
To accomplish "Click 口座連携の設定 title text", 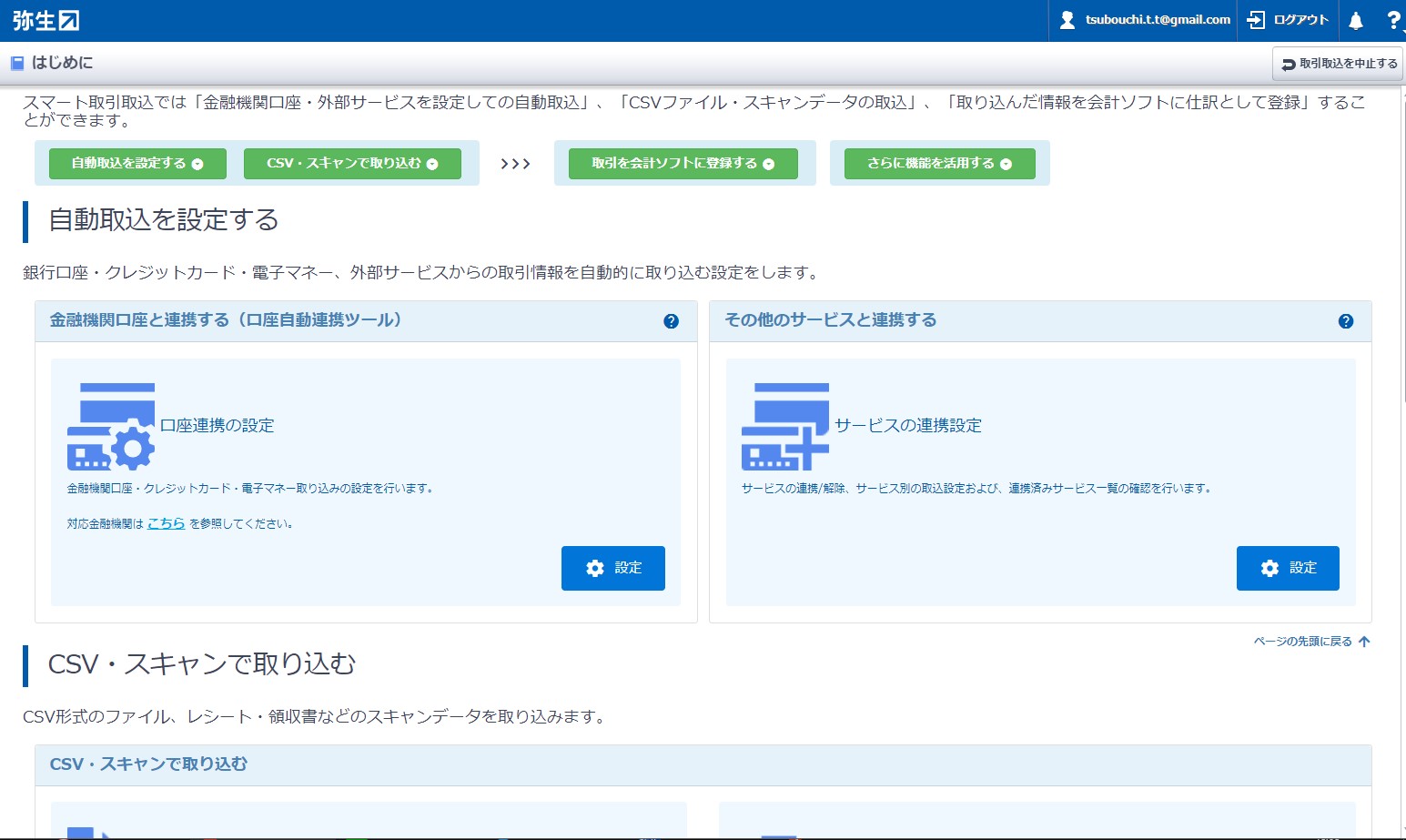I will [217, 425].
